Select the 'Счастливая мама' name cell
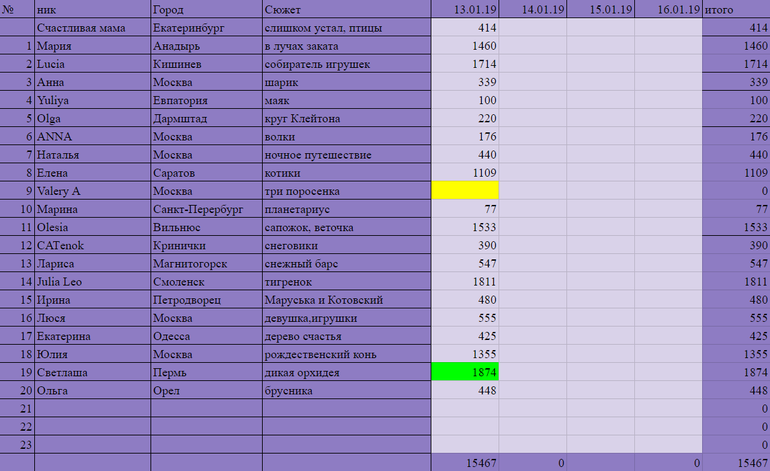 tap(92, 28)
